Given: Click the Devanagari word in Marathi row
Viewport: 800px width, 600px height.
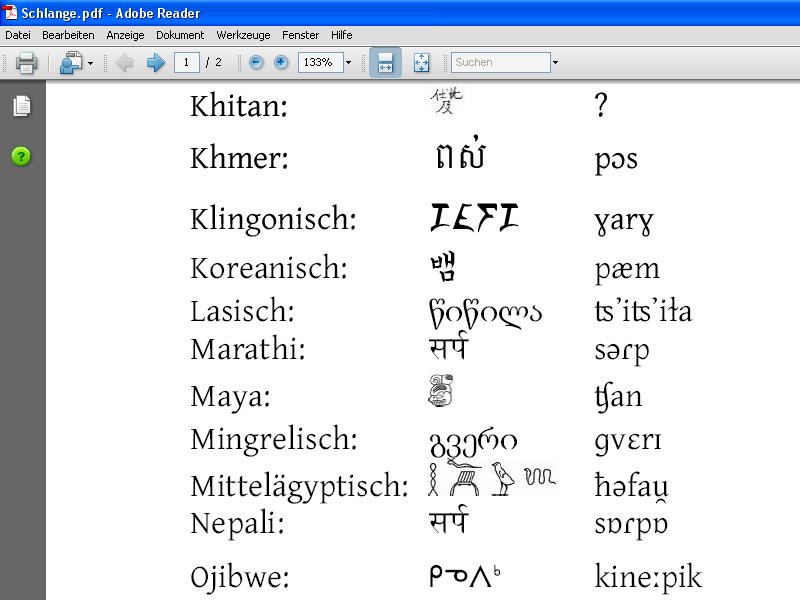Looking at the screenshot, I should (x=448, y=345).
